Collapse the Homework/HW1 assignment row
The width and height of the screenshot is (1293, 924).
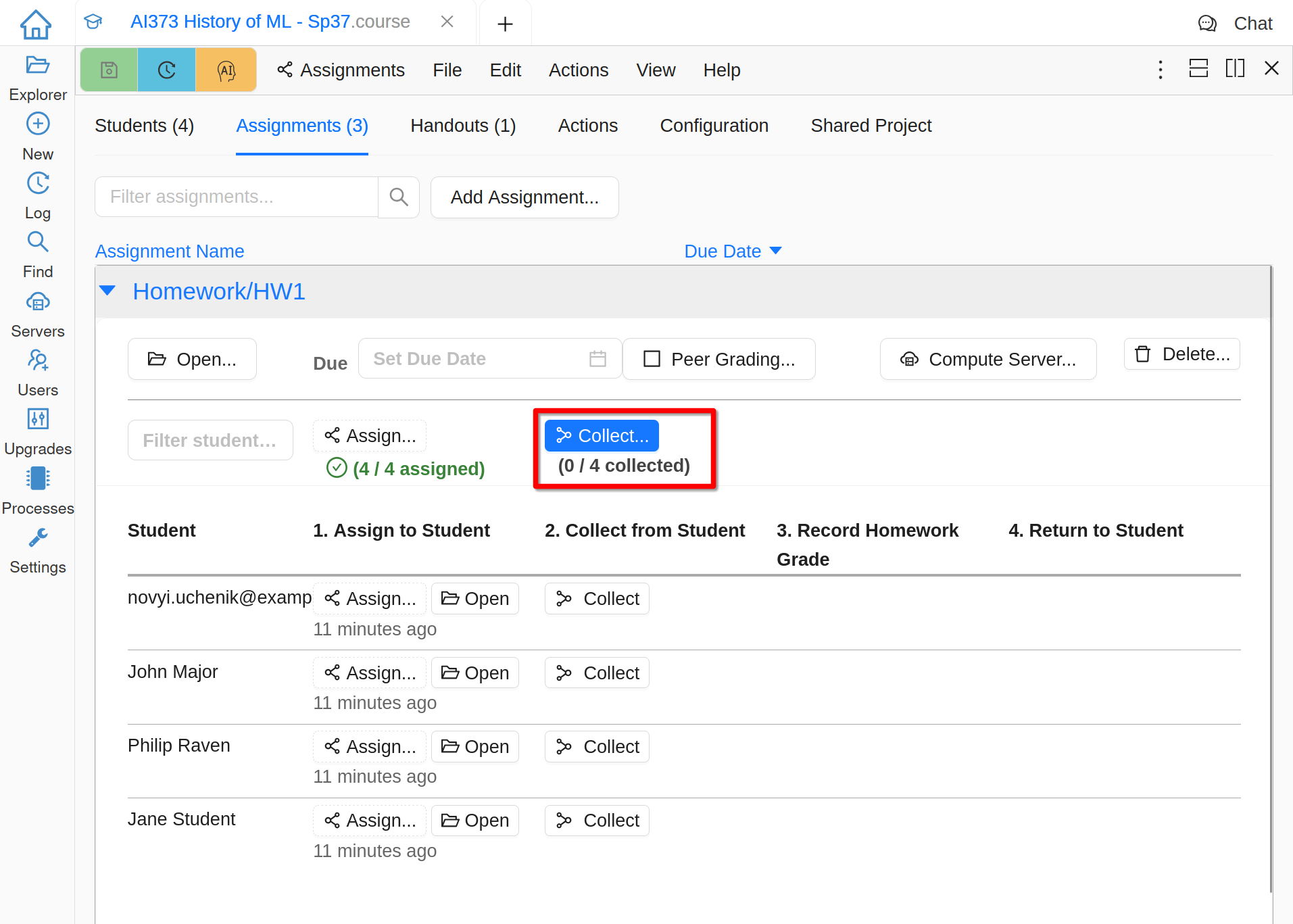(107, 291)
